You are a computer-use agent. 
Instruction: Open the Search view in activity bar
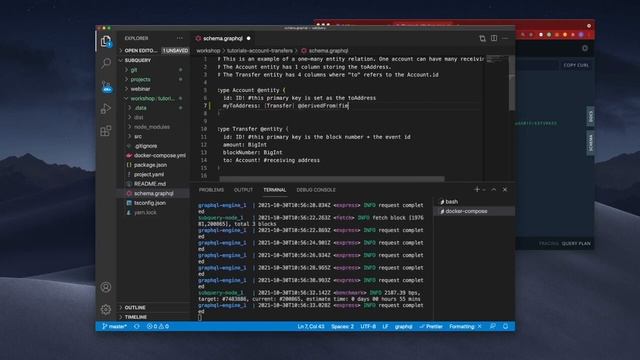106,63
